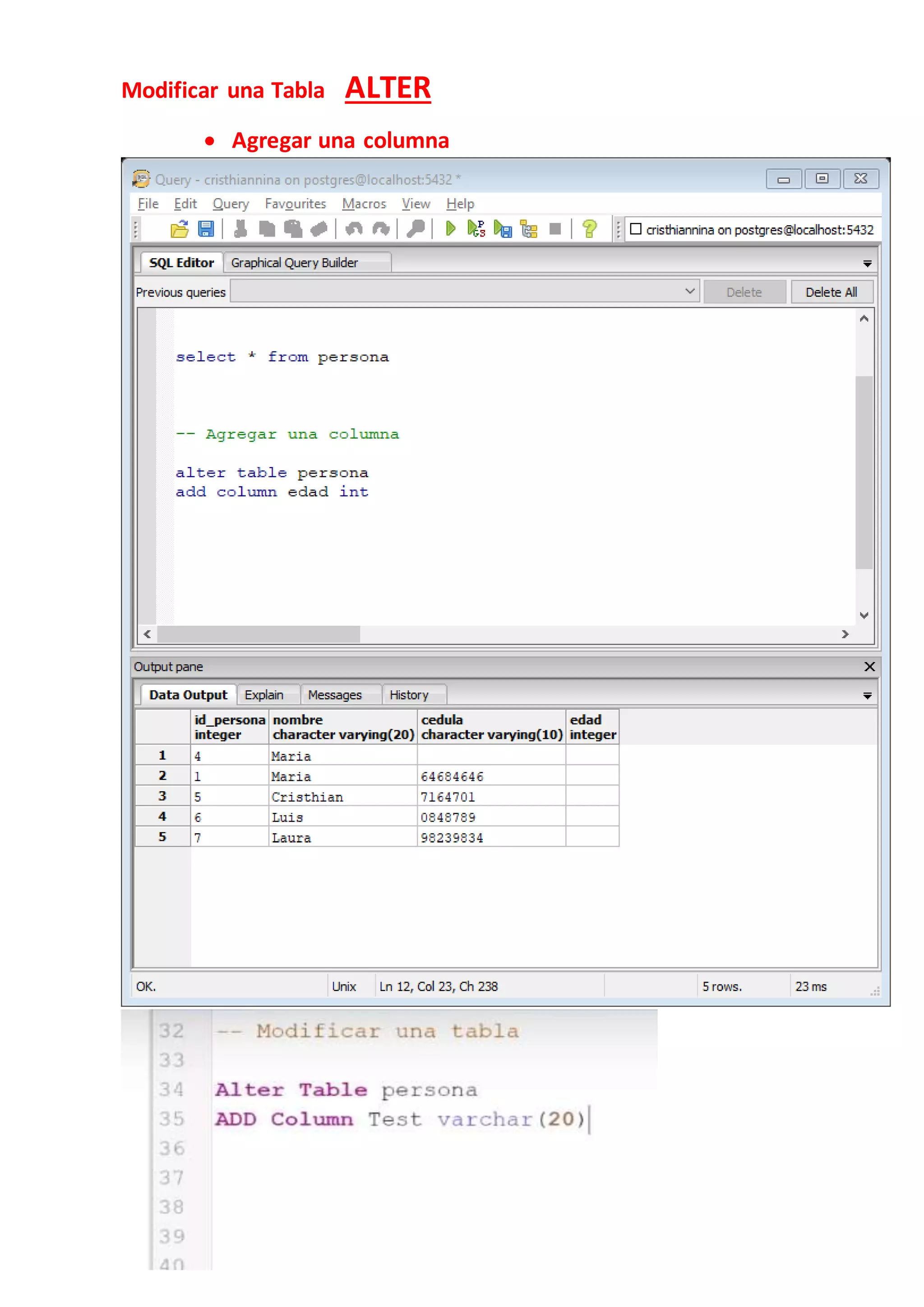Toggle the connection checkbox for cristhiannina
The image size is (924, 1307).
[x=636, y=229]
